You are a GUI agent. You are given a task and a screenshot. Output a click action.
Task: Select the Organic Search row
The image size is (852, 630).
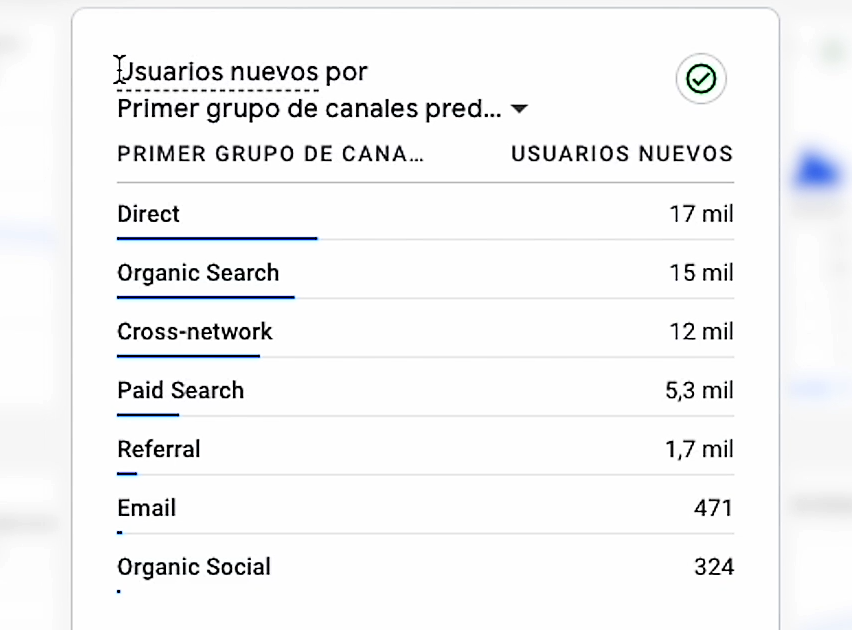coord(425,273)
